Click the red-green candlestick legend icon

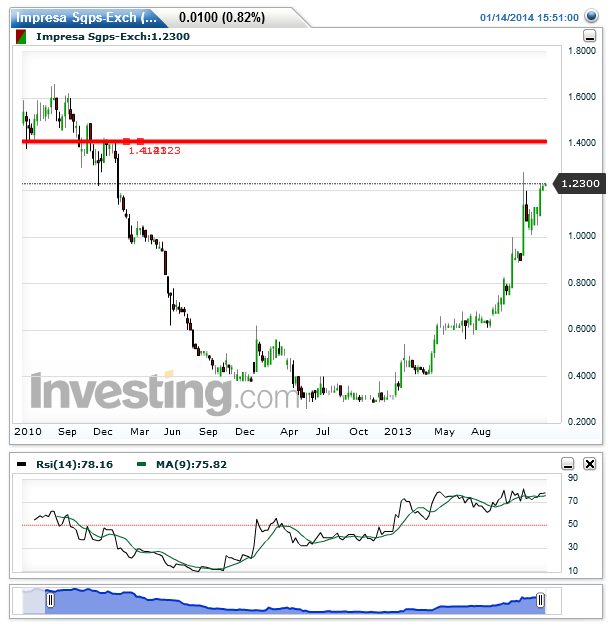coord(21,37)
